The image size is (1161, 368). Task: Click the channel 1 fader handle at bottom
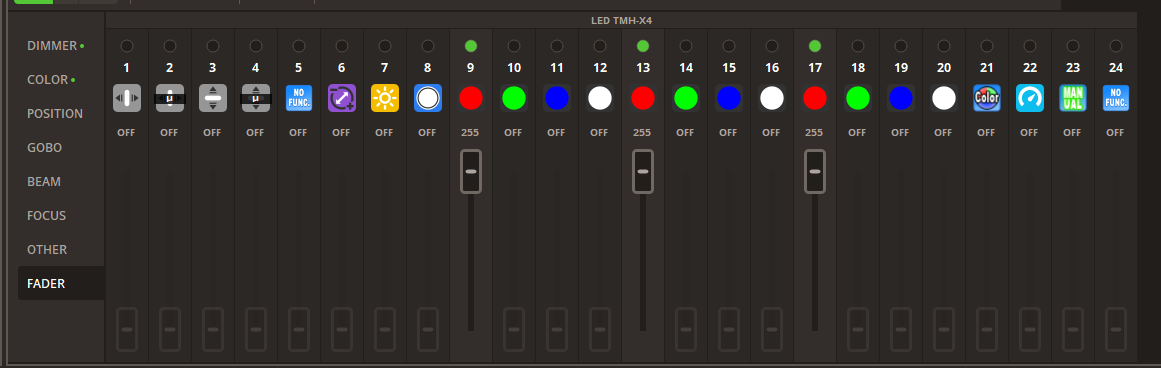[127, 329]
